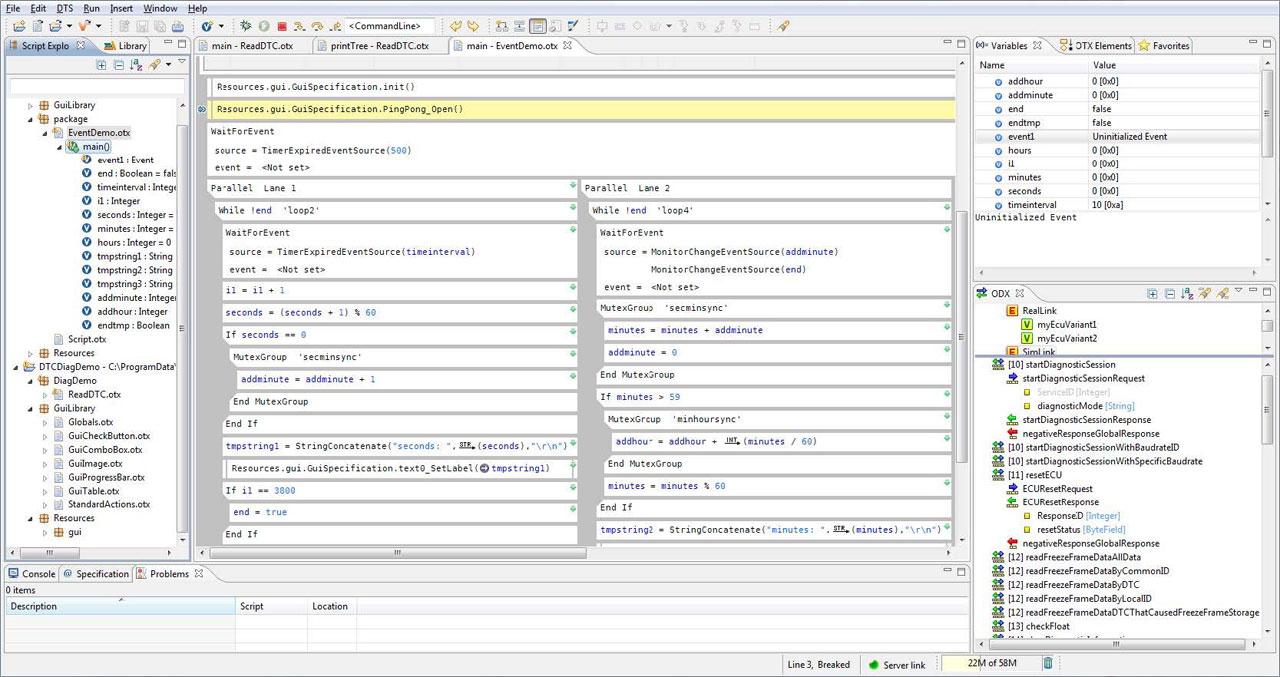1280x677 pixels.
Task: Click the globe icon in main toolbar
Action: (x=207, y=25)
